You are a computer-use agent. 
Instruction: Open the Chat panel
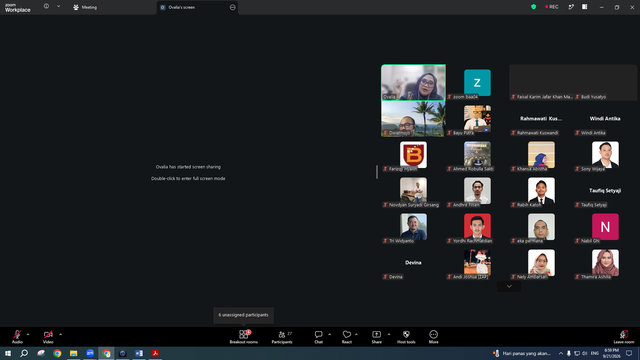[318, 337]
